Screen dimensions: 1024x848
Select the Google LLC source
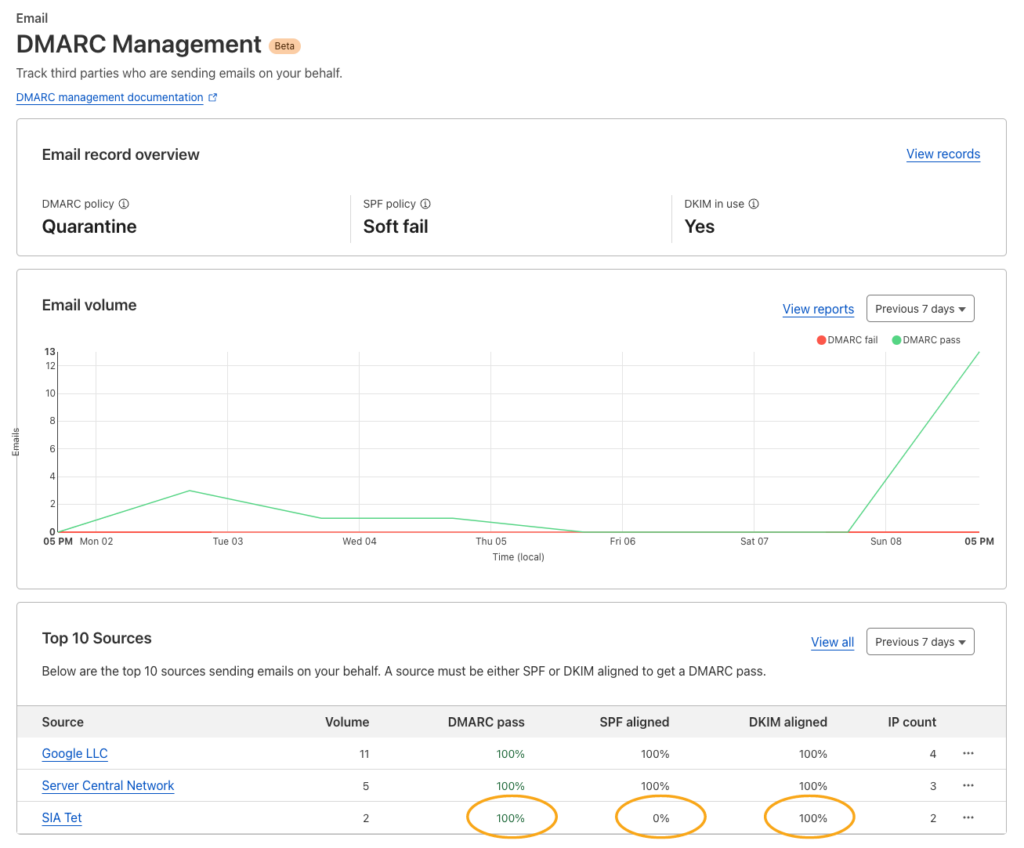coord(74,754)
